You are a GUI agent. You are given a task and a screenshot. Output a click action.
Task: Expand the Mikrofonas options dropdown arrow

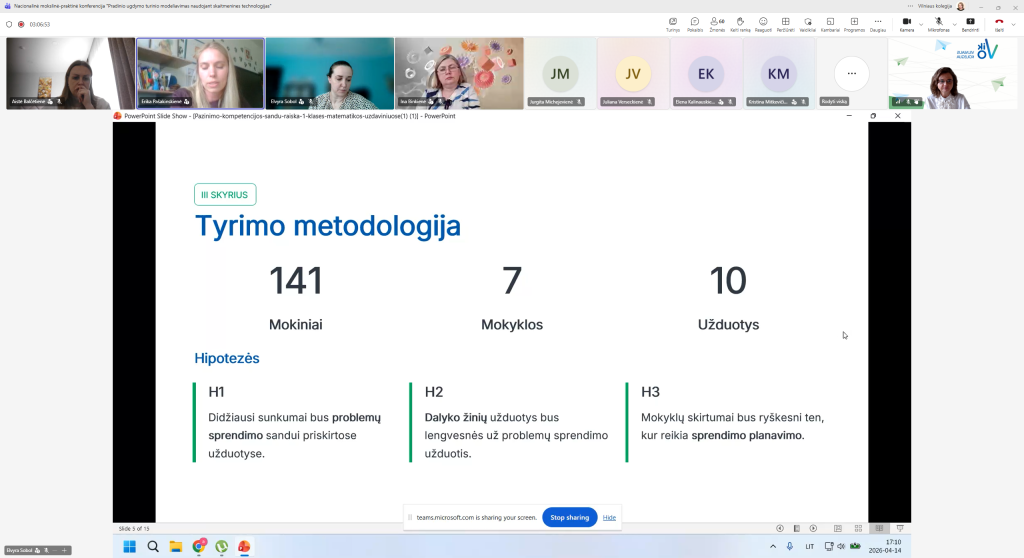point(953,24)
